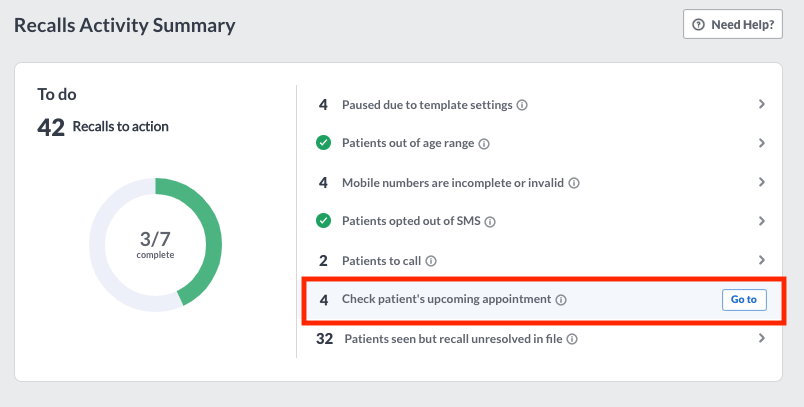804x407 pixels.
Task: Click info icon beside Mobile numbers are incomplete or invalid
Action: 574,183
